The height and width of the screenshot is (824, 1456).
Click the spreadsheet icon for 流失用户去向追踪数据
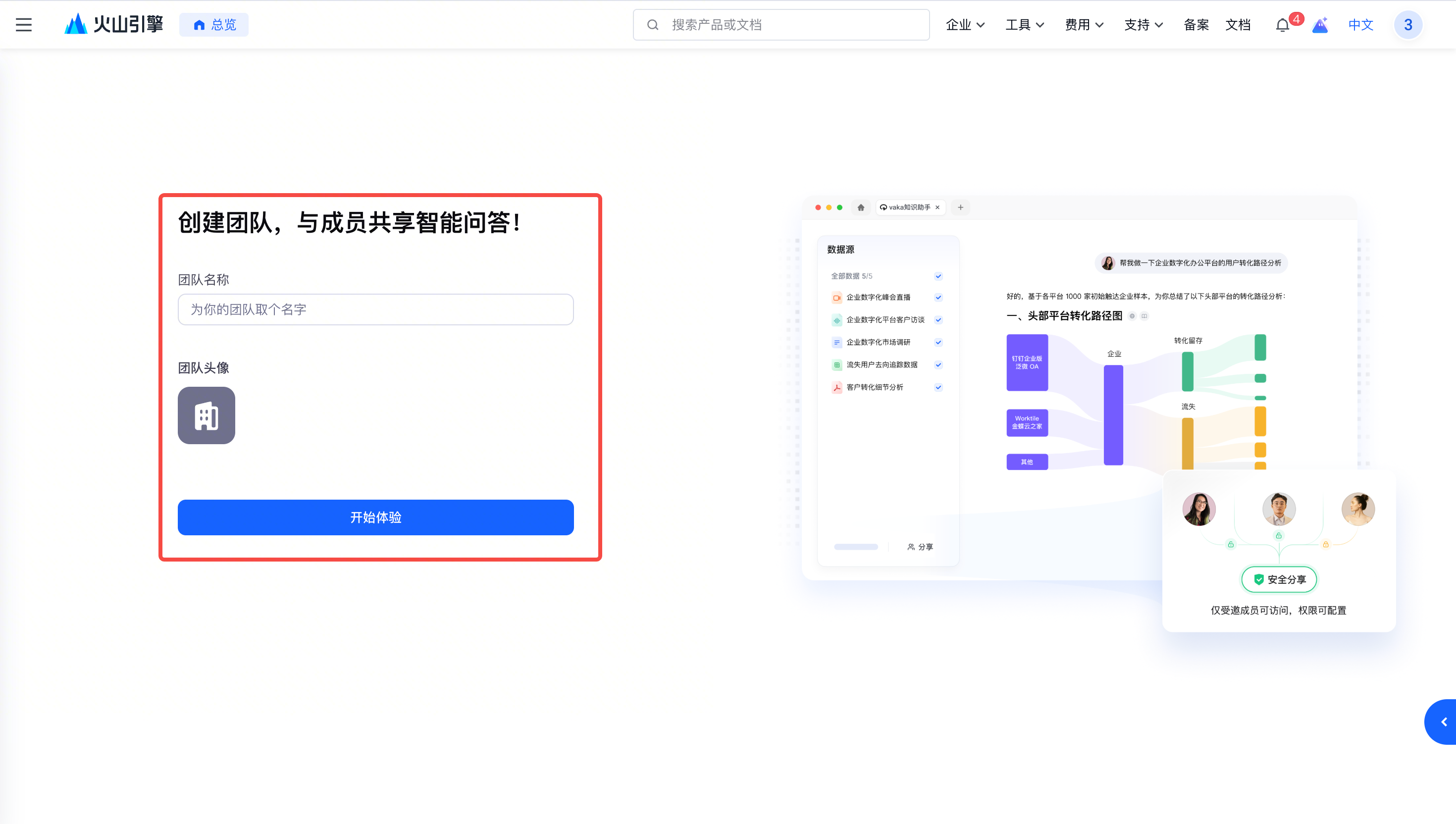pyautogui.click(x=837, y=365)
